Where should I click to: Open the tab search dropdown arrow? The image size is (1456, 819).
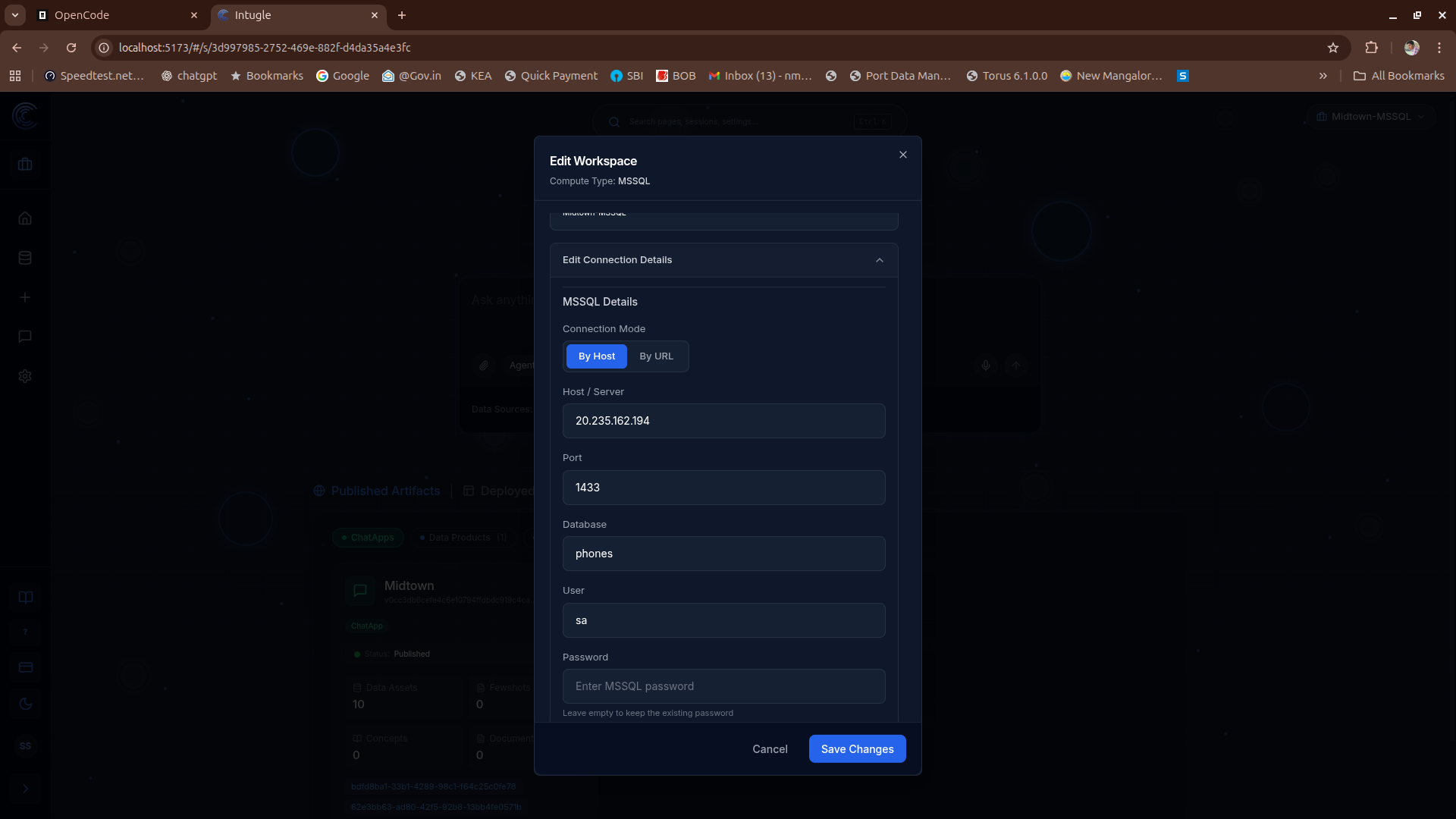(x=14, y=15)
